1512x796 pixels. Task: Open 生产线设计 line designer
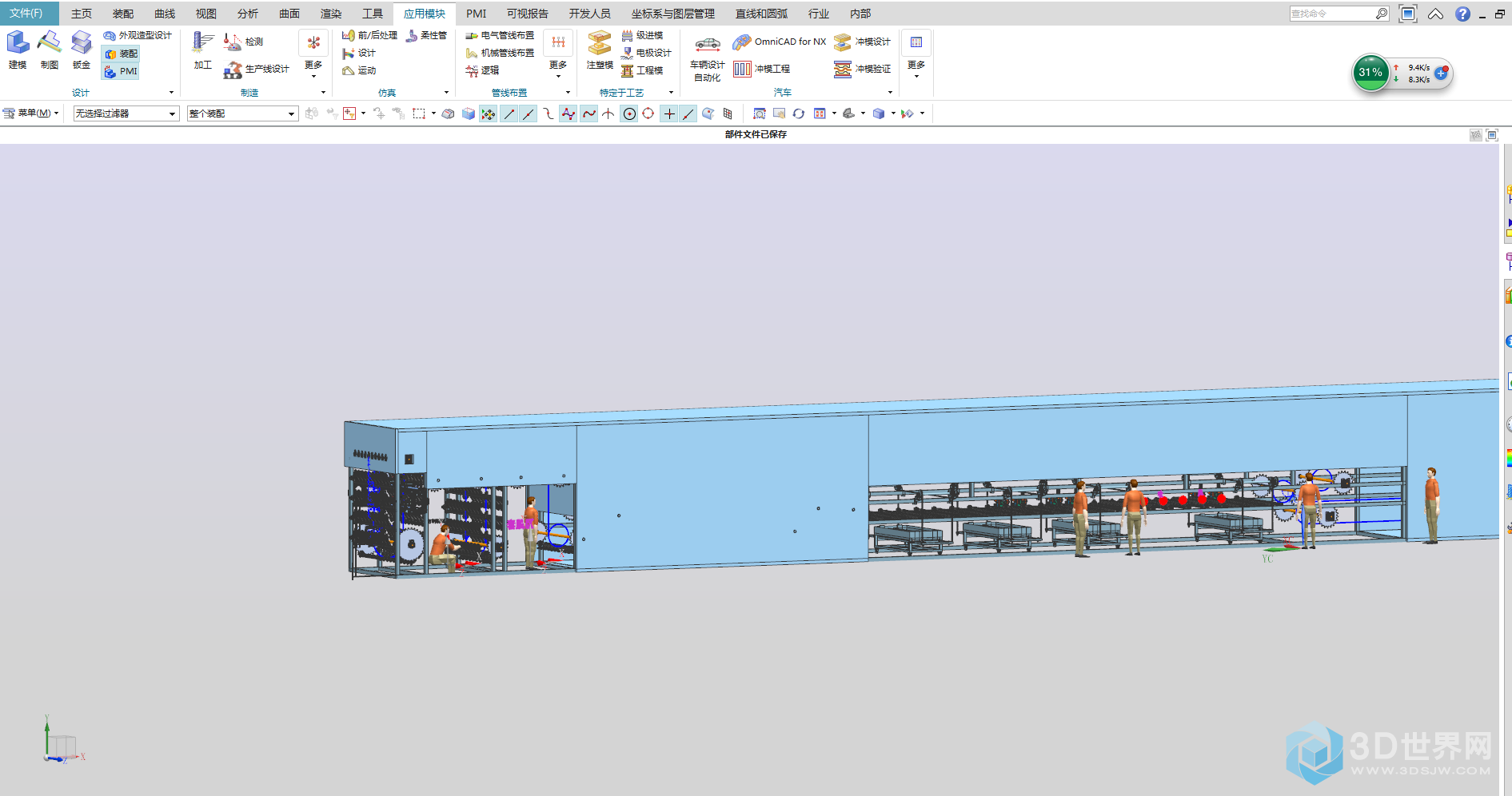256,70
